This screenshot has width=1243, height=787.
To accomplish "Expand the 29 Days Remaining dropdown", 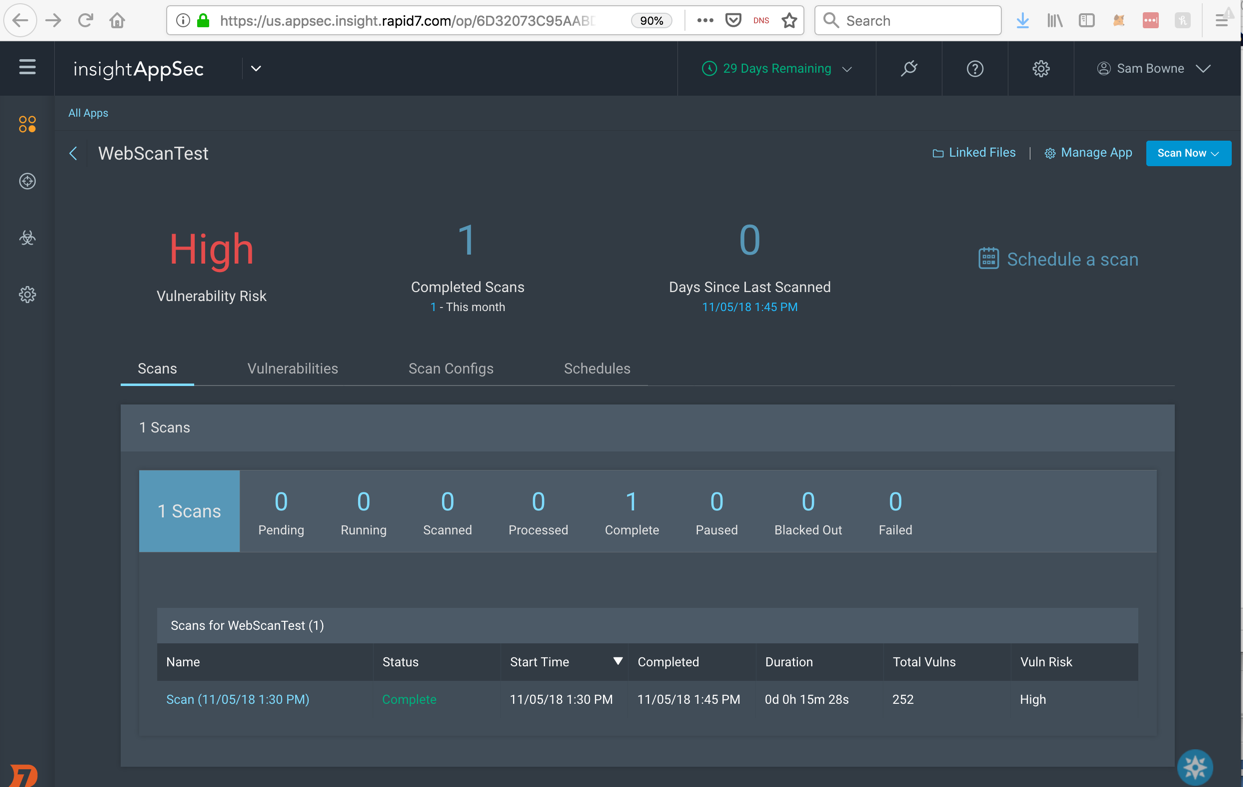I will 777,69.
